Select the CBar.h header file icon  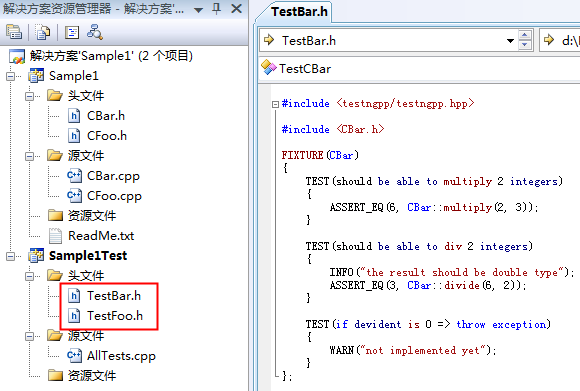(74, 116)
